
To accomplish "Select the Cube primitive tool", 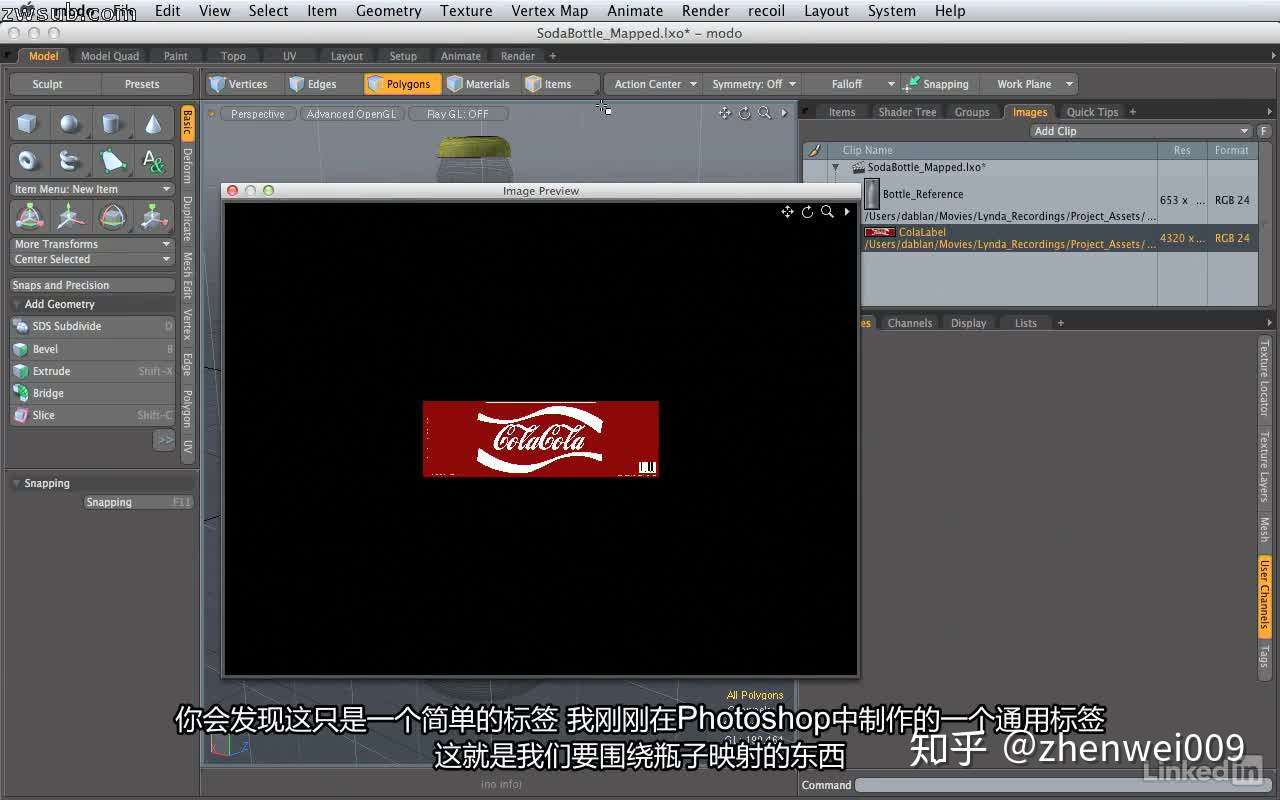I will click(x=28, y=124).
